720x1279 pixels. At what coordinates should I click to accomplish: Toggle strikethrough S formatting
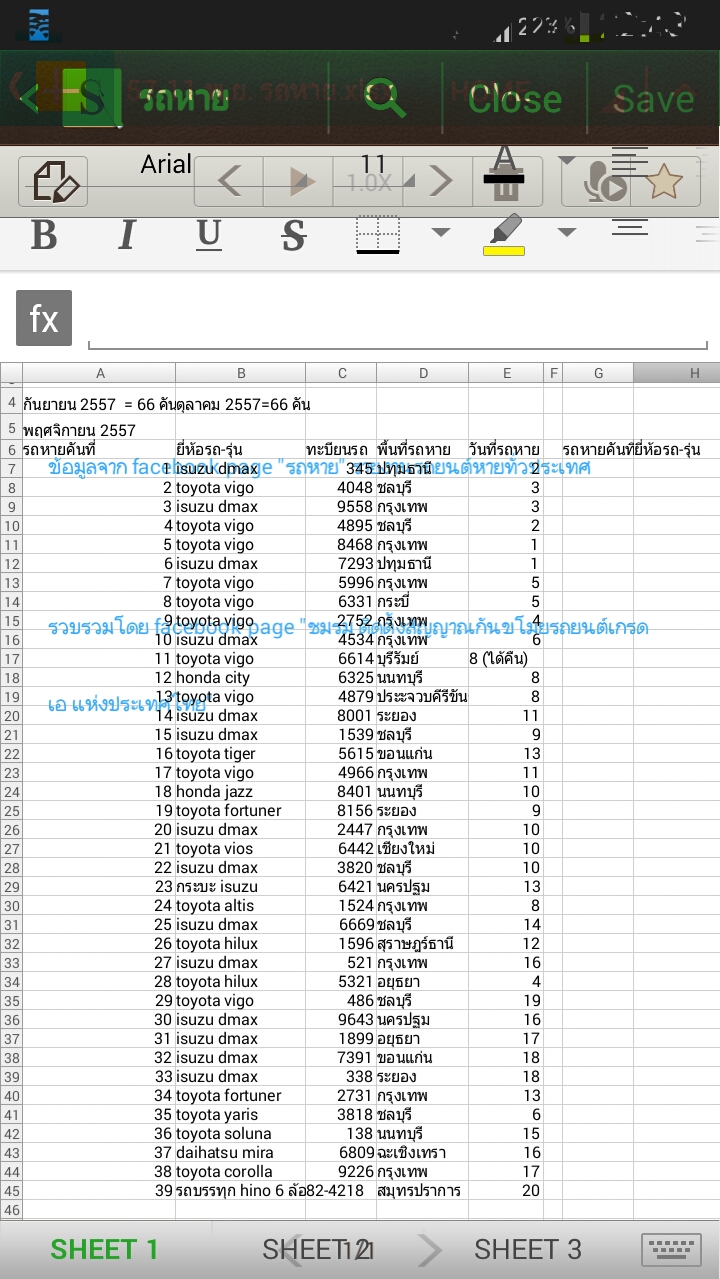293,235
